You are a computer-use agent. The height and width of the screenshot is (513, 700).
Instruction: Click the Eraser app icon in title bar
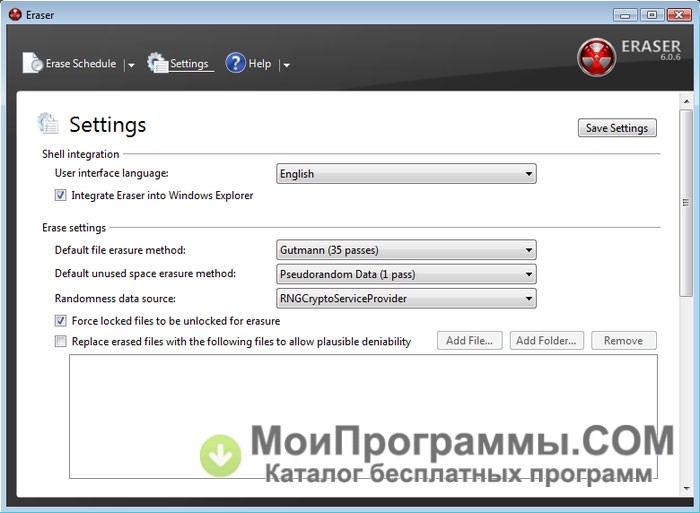[x=14, y=14]
